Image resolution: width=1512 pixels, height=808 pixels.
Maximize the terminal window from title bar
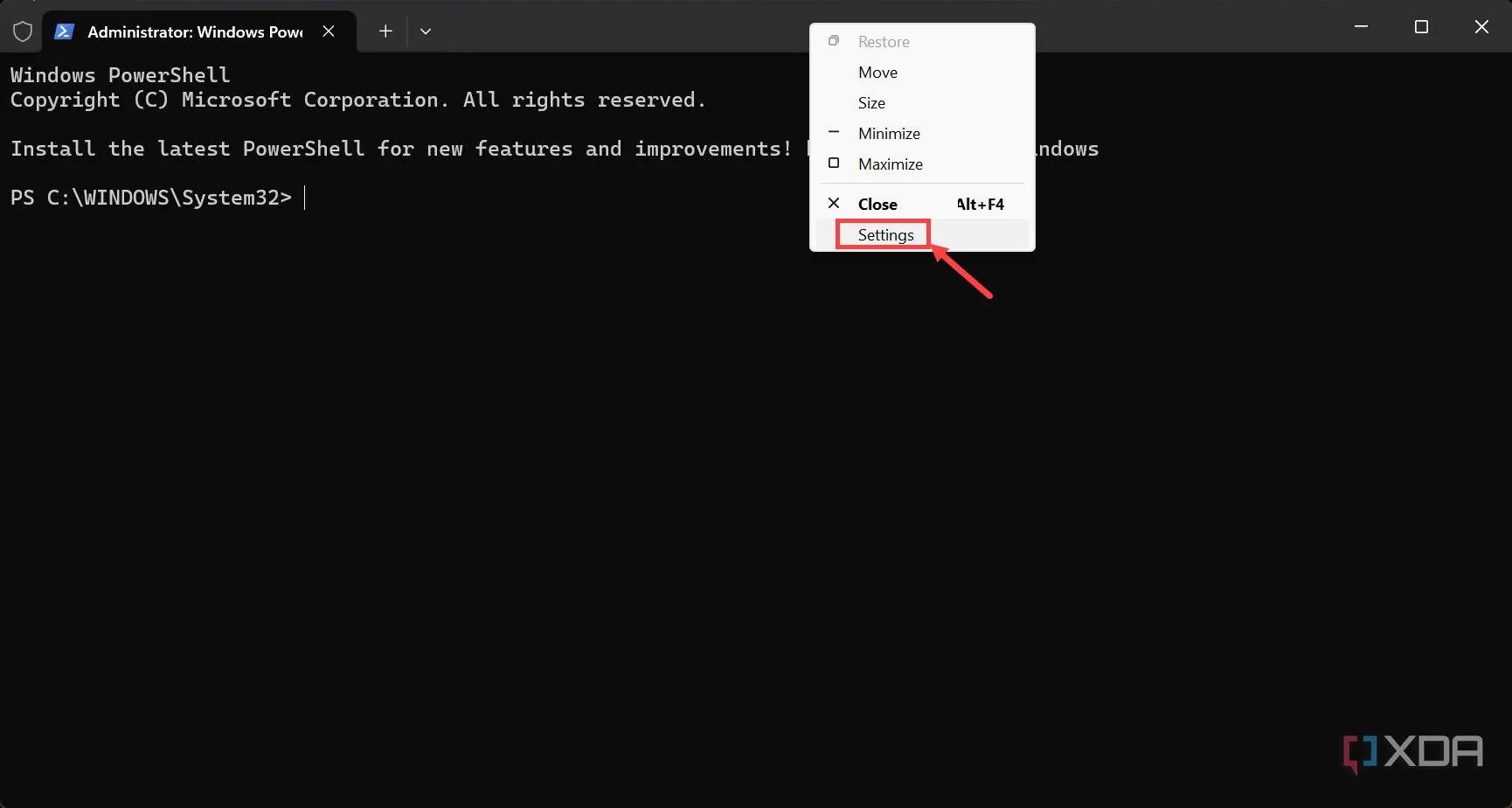(x=1421, y=27)
